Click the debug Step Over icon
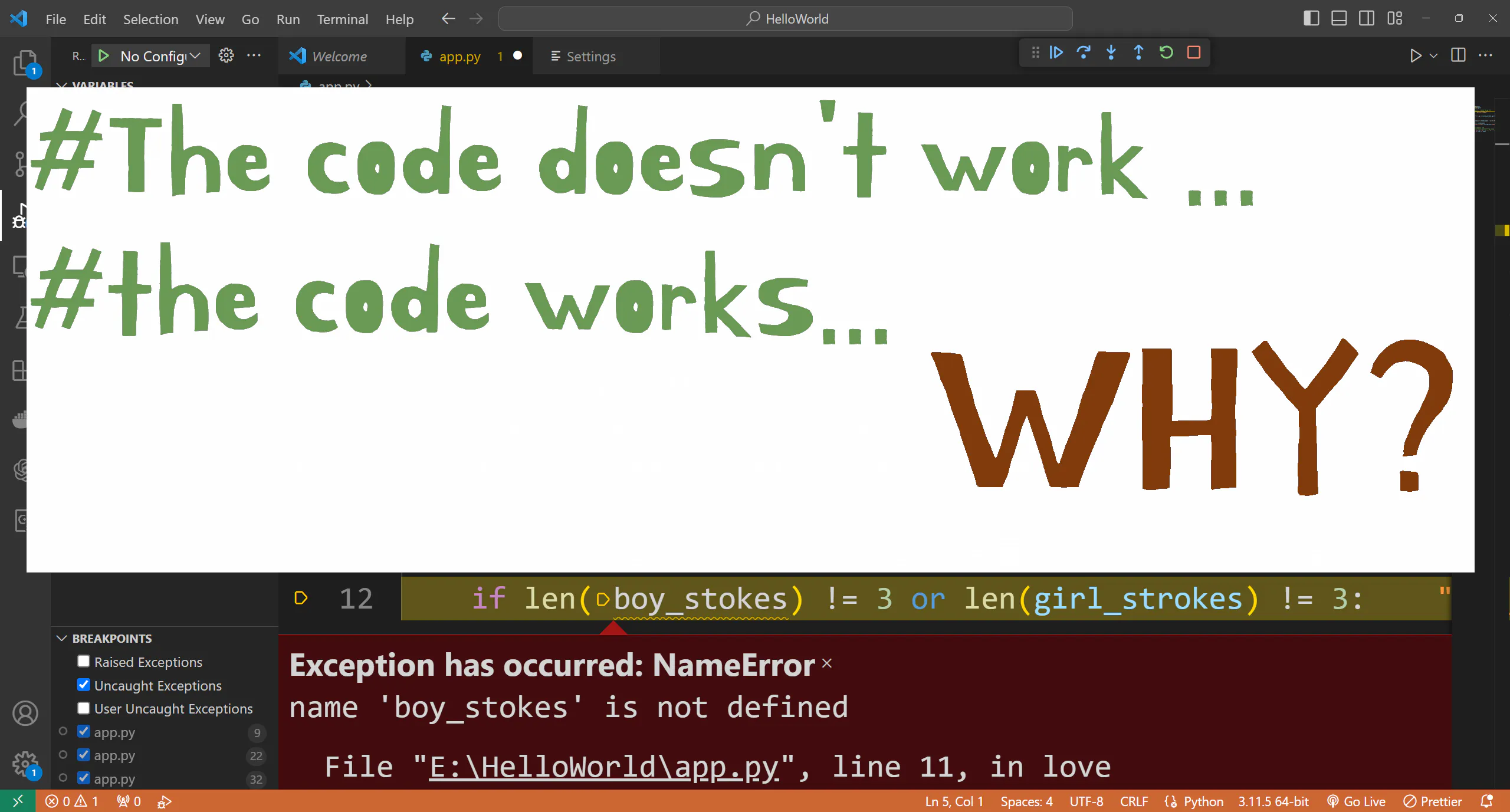 [1084, 53]
